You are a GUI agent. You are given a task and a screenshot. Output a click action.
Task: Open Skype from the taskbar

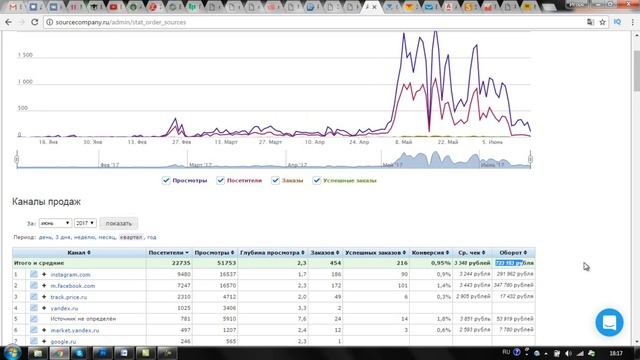(80, 353)
